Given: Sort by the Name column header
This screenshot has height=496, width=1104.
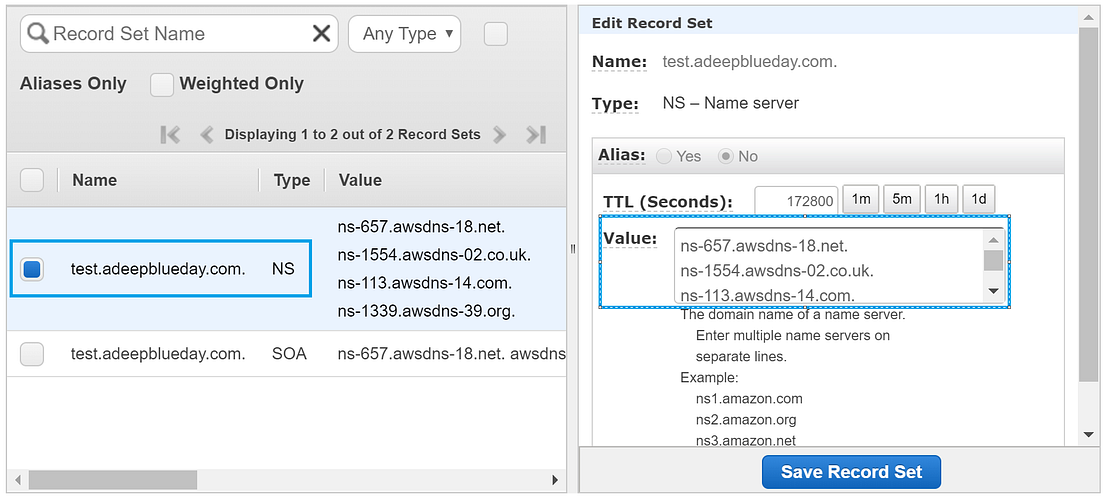Looking at the screenshot, I should tap(94, 180).
